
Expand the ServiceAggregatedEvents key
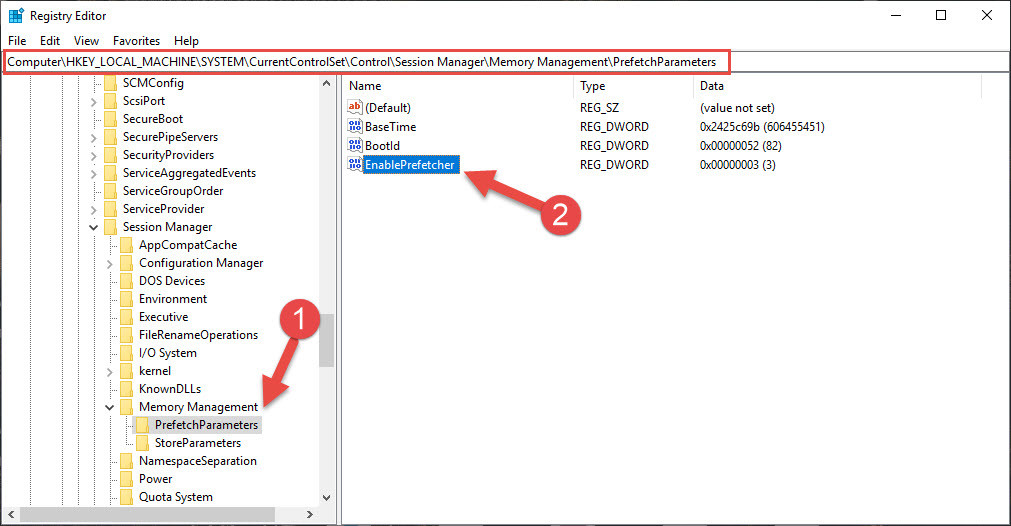pyautogui.click(x=93, y=173)
